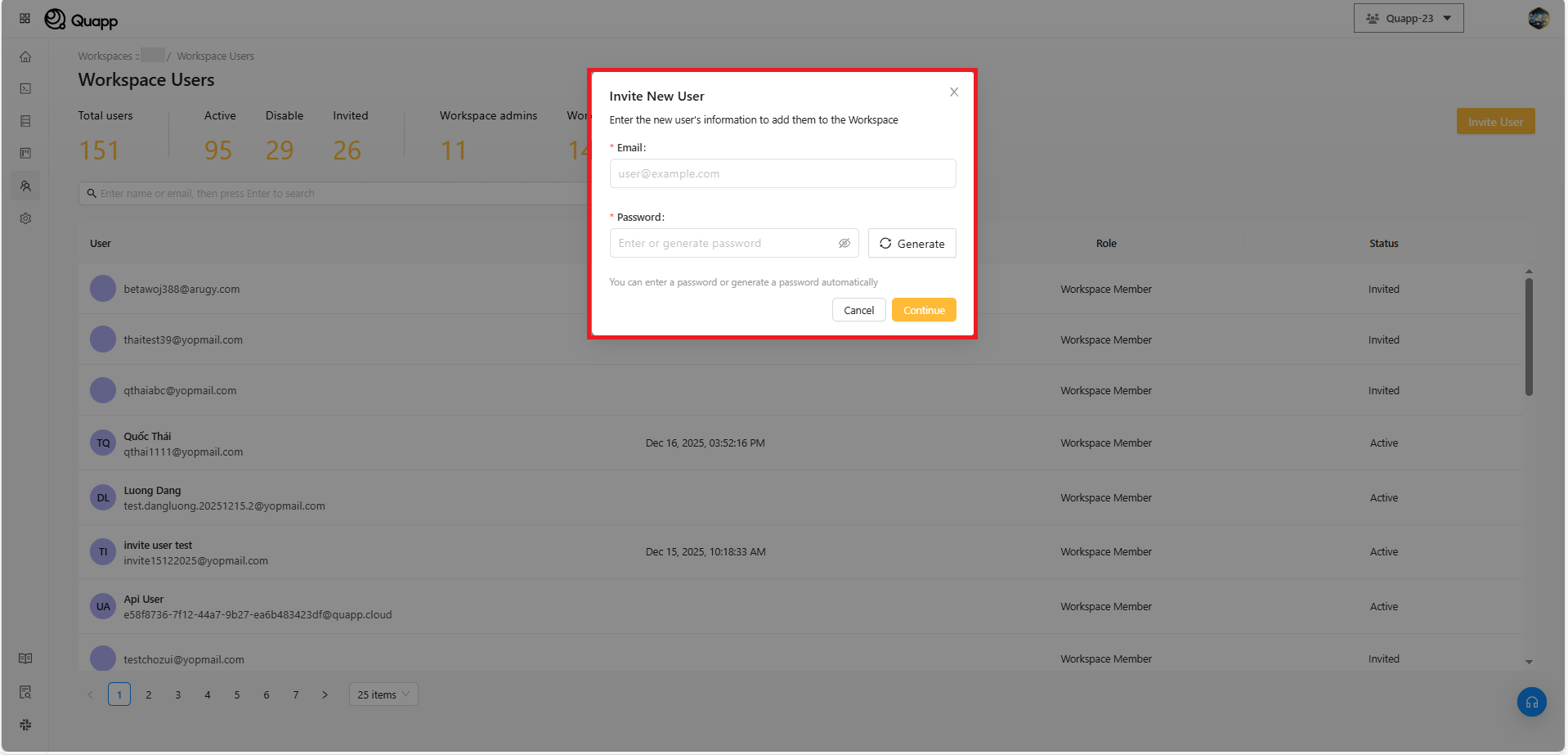Select the users icon in sidebar
This screenshot has height=755, width=1568.
coord(25,187)
